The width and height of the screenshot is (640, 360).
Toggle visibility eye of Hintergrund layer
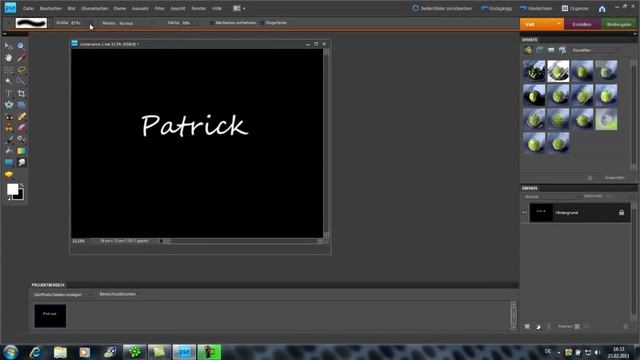pos(524,213)
